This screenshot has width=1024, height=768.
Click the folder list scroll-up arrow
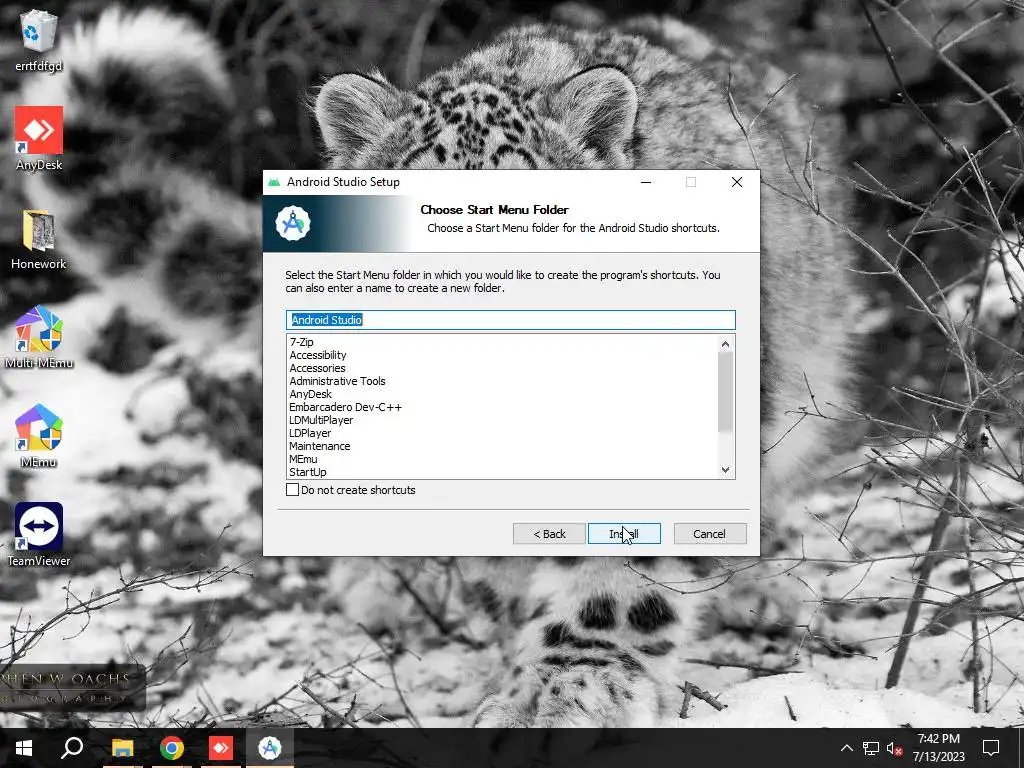tap(726, 344)
